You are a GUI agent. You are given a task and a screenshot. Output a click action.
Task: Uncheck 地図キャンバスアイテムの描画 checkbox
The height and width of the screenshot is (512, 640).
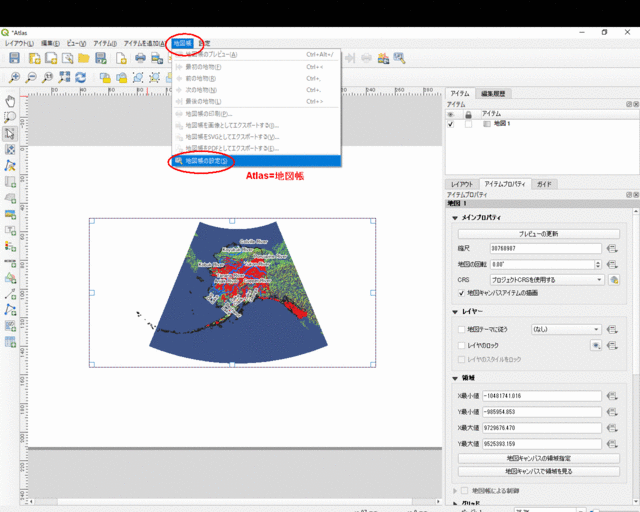pos(462,293)
